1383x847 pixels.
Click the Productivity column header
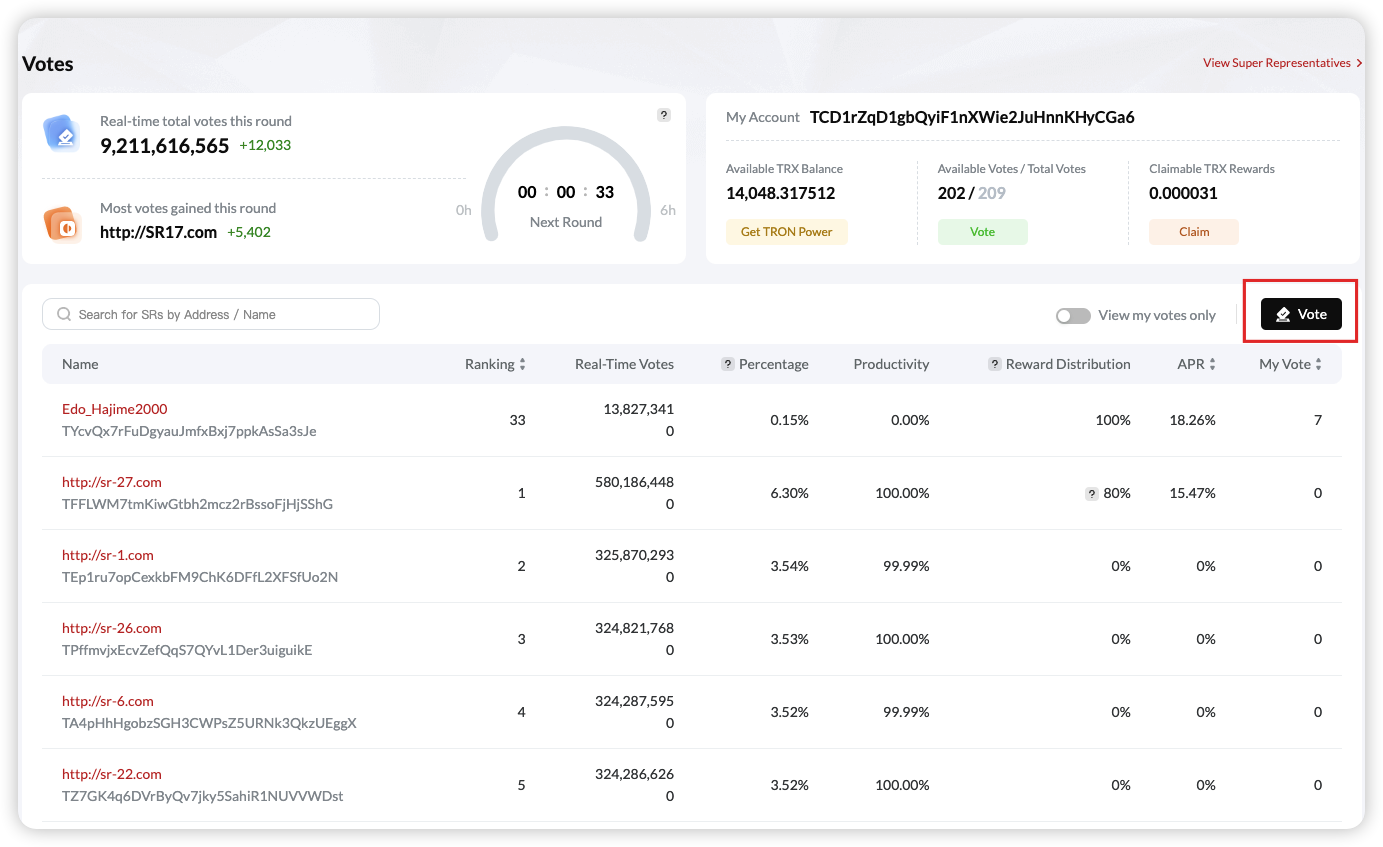point(891,364)
